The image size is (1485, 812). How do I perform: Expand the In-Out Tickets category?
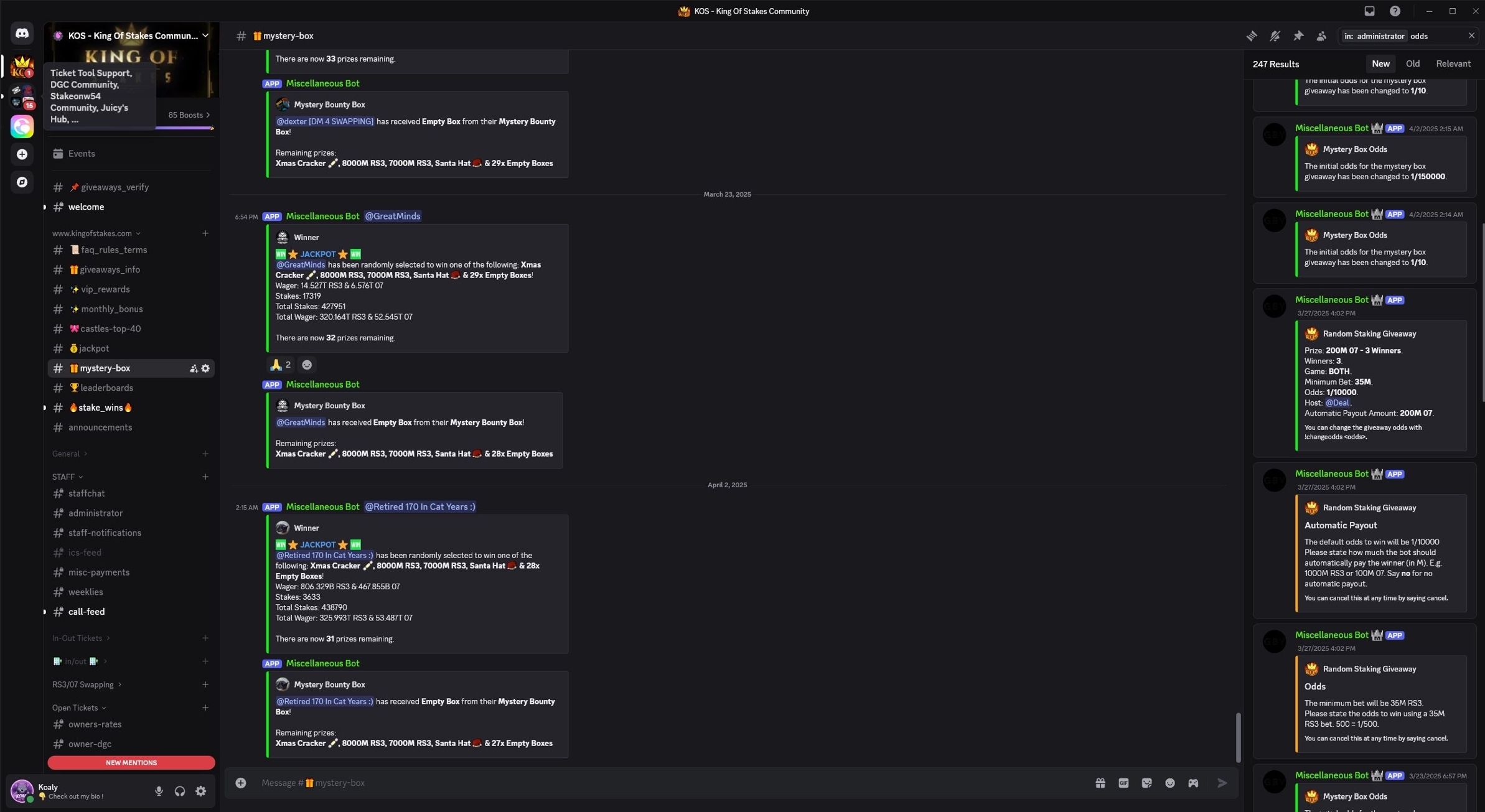coord(81,638)
